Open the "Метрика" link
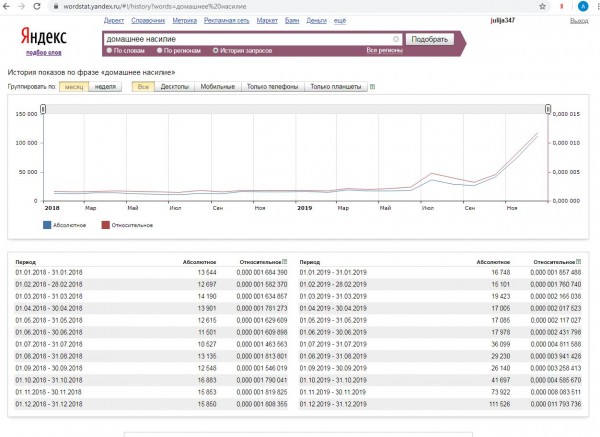 187,20
